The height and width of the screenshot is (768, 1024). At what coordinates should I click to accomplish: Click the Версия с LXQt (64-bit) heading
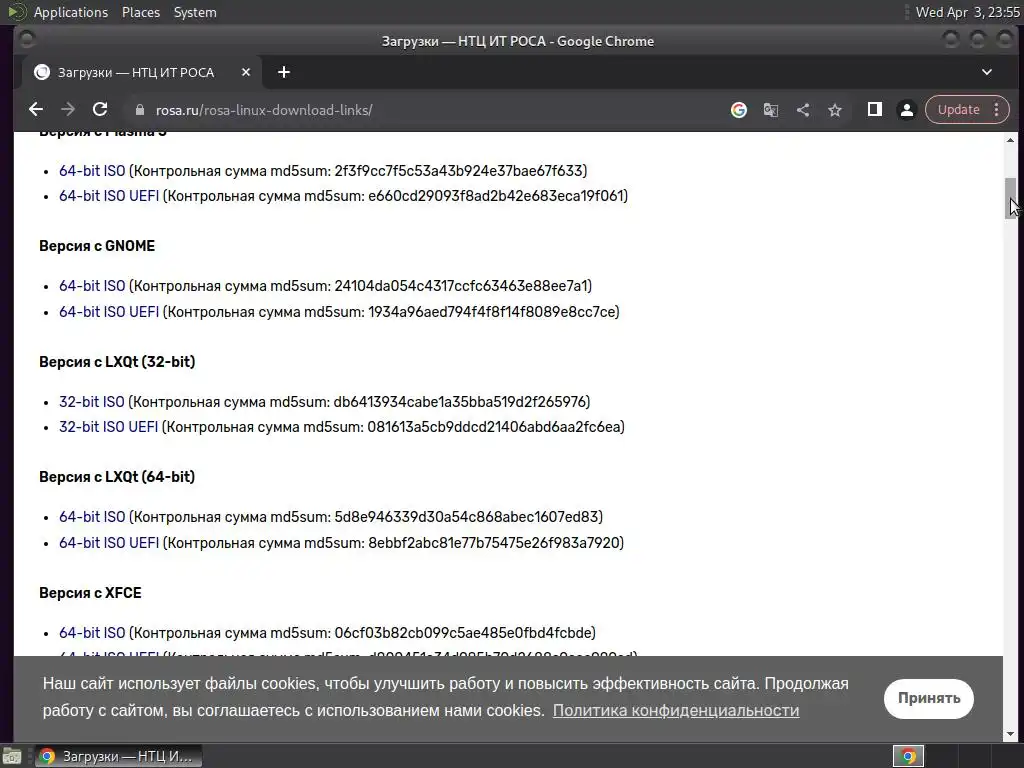[117, 477]
